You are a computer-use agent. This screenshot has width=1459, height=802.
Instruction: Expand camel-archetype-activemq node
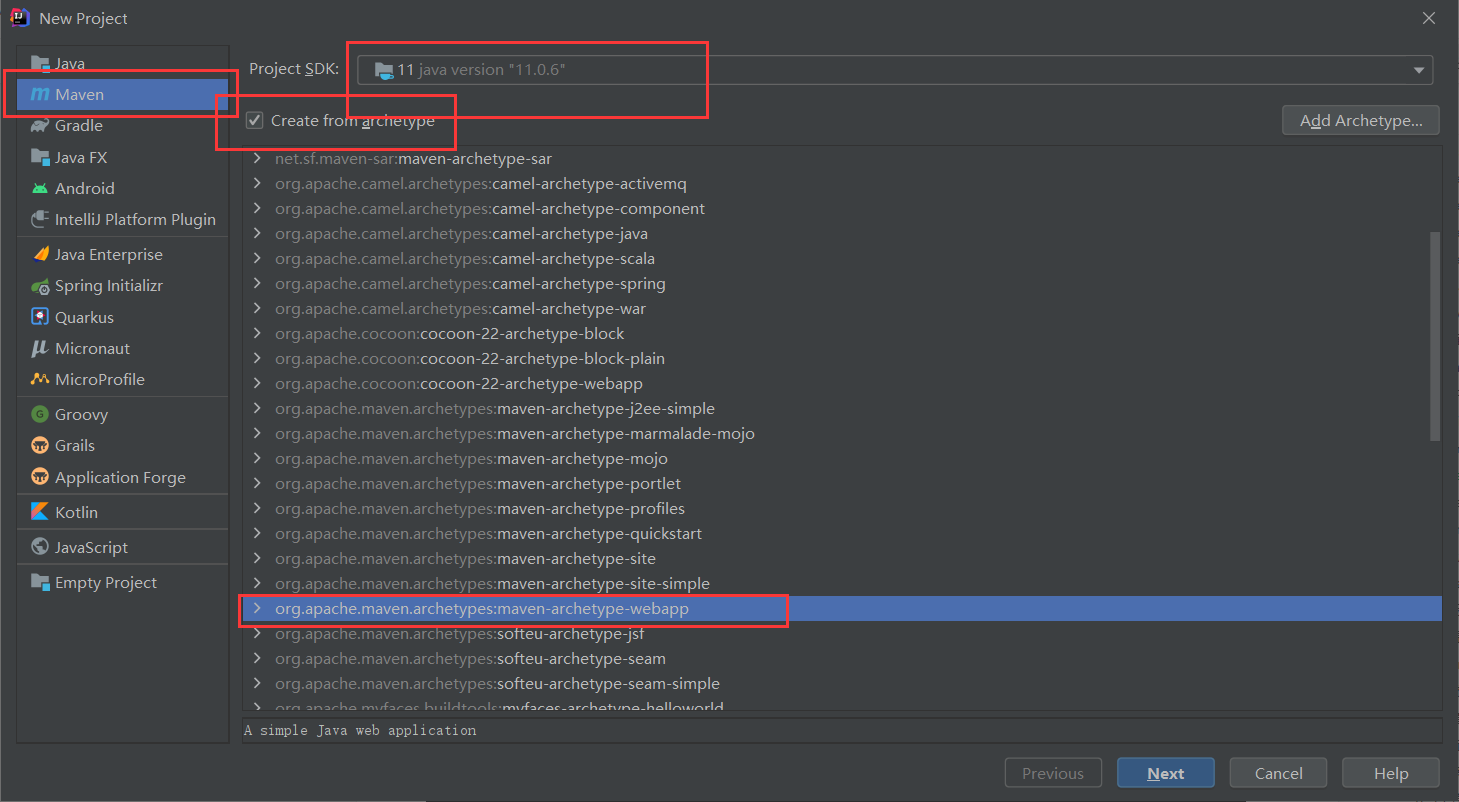[x=257, y=183]
